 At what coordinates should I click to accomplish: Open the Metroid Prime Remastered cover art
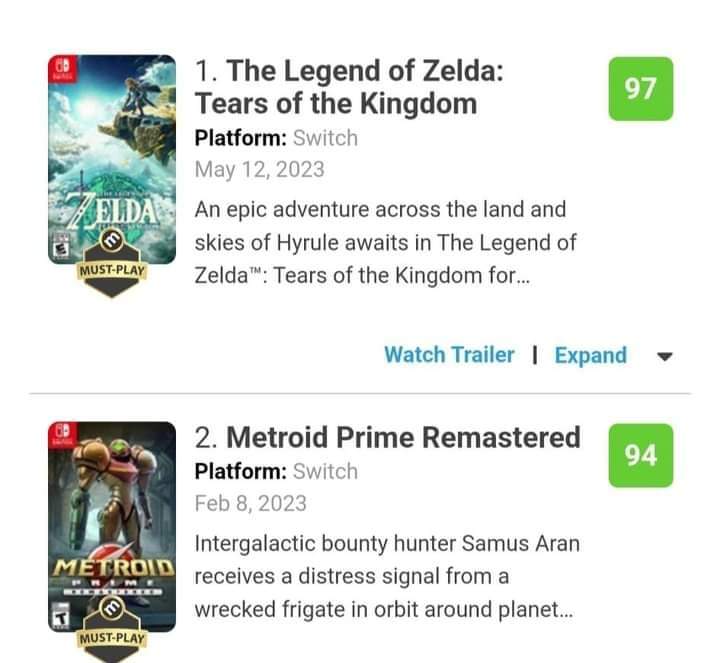point(112,526)
